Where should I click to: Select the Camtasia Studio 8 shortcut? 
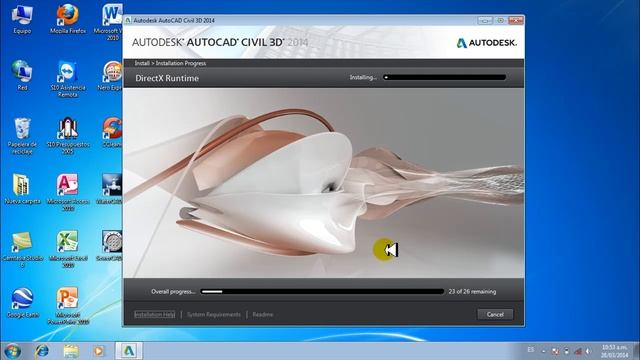(22, 249)
